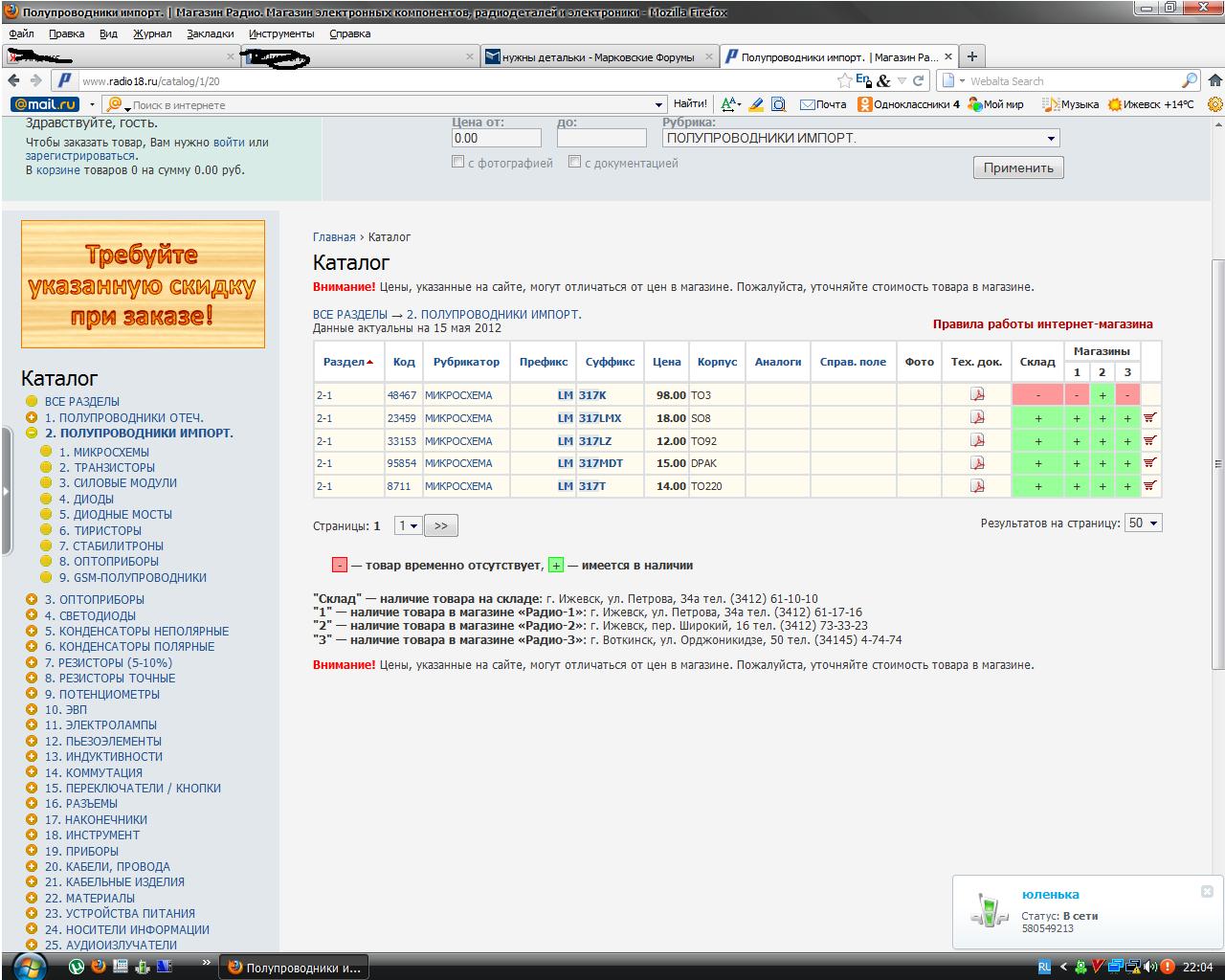1225x980 pixels.
Task: Open the Рубрика dropdown list
Action: (x=1051, y=139)
